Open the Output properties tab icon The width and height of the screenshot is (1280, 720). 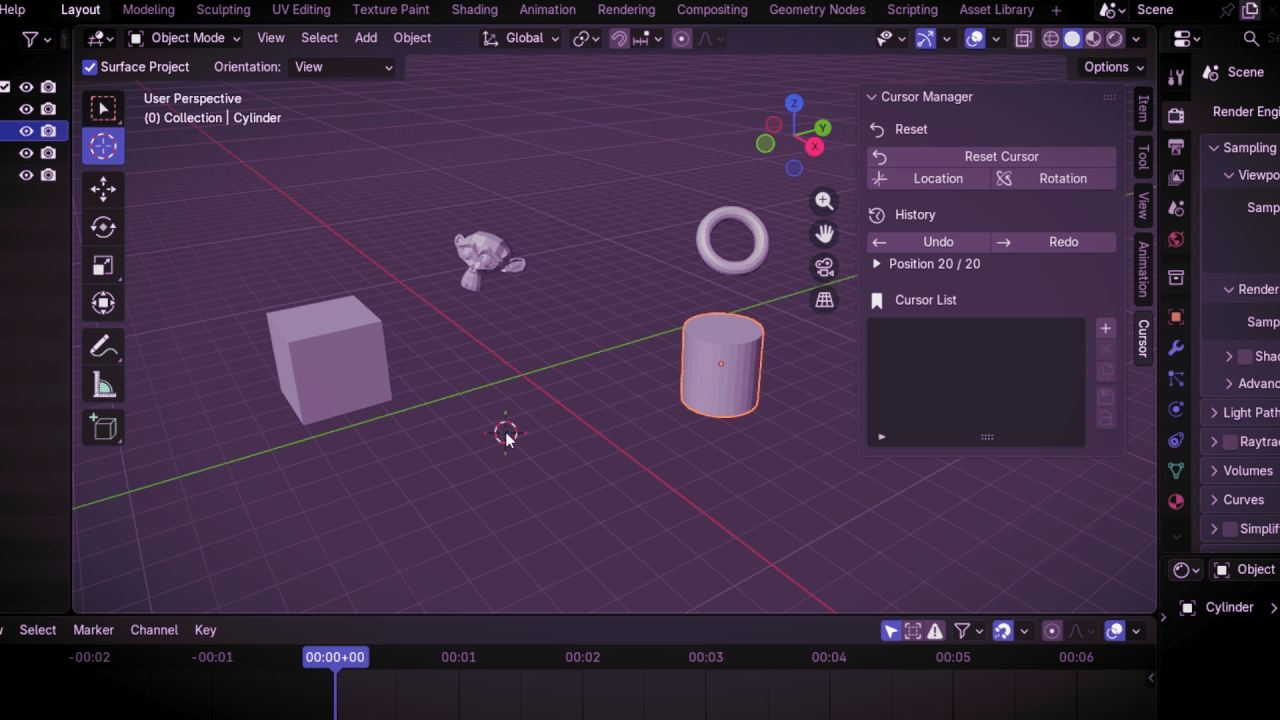pyautogui.click(x=1176, y=147)
